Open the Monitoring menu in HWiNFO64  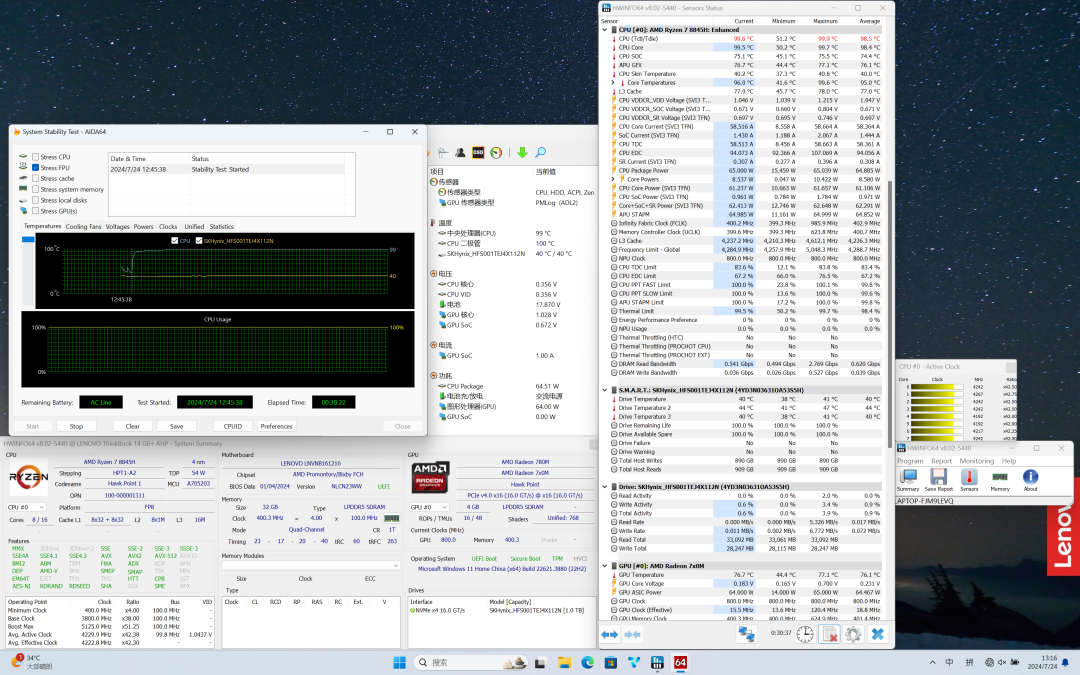click(976, 461)
